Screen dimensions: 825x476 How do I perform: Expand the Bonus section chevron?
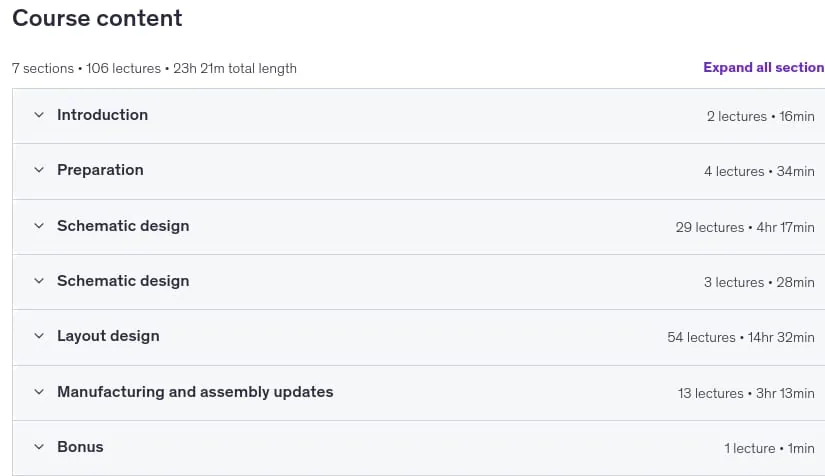39,447
